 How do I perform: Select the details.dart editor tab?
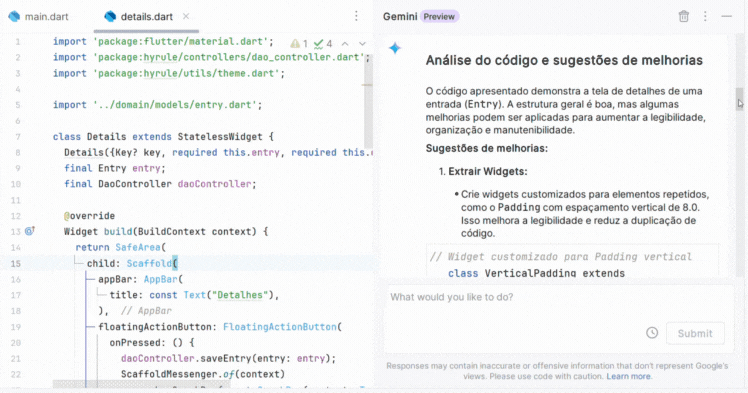click(146, 17)
